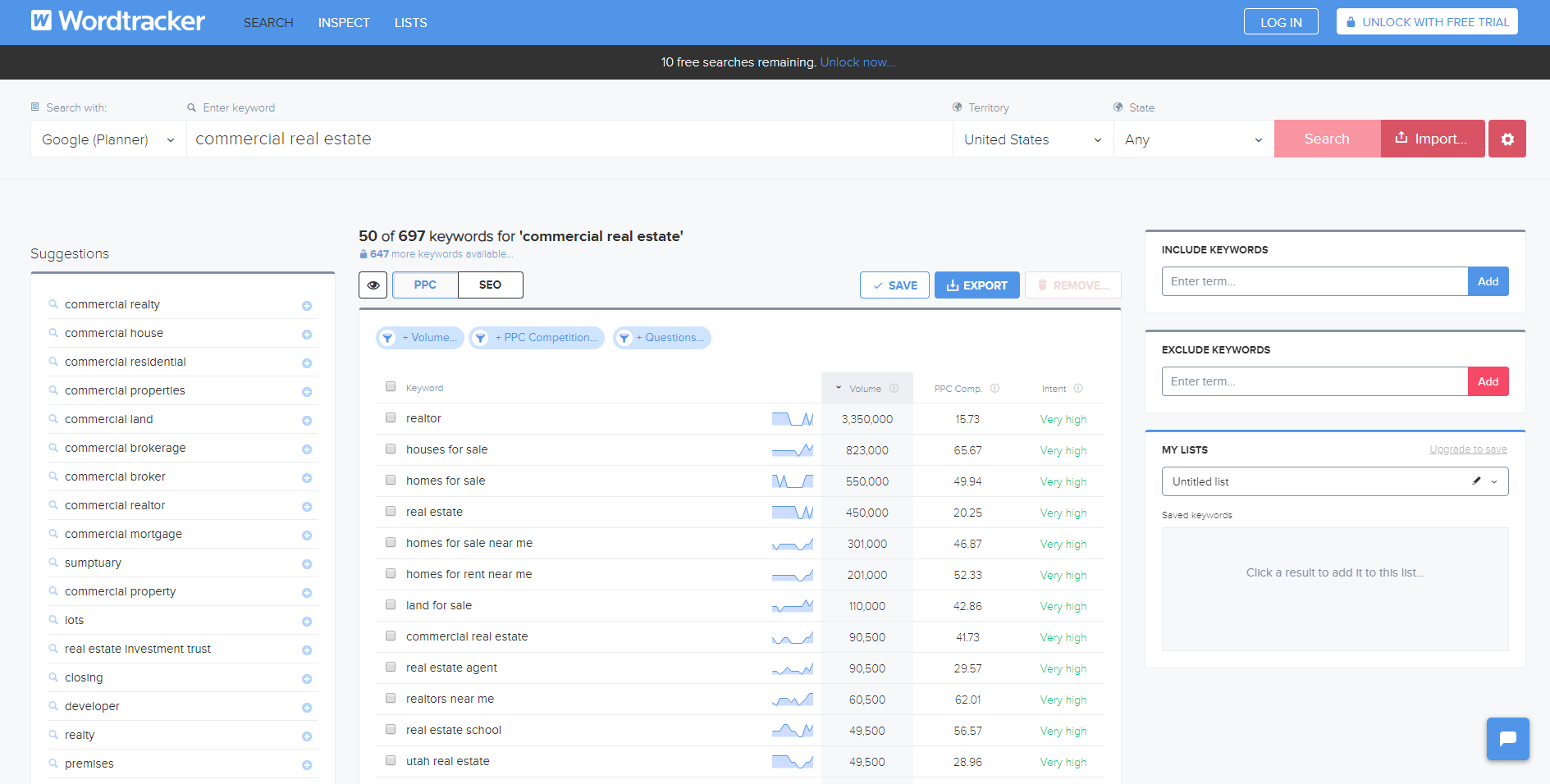Image resolution: width=1550 pixels, height=784 pixels.
Task: Check the 'homes for sale' checkbox
Action: pyautogui.click(x=391, y=480)
